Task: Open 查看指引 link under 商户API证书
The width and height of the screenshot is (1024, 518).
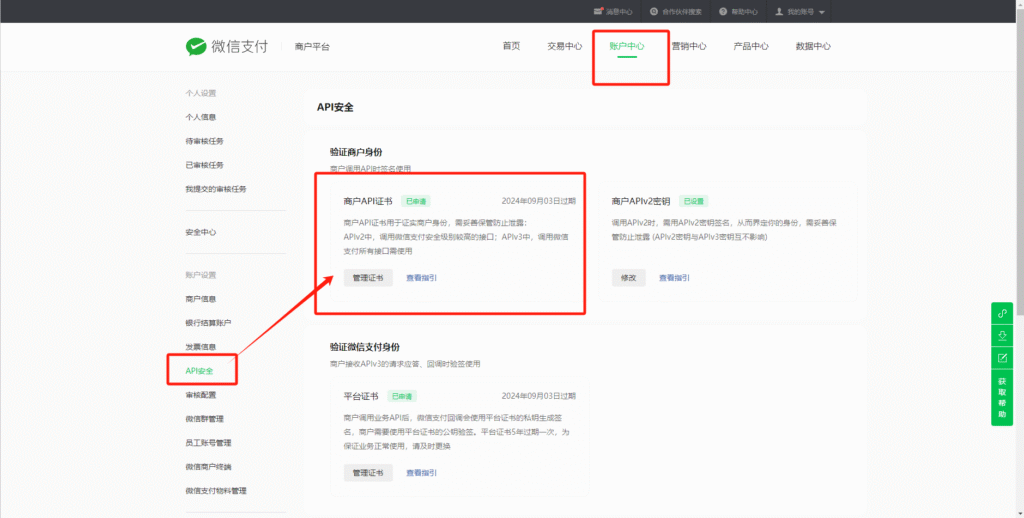Action: coord(422,278)
